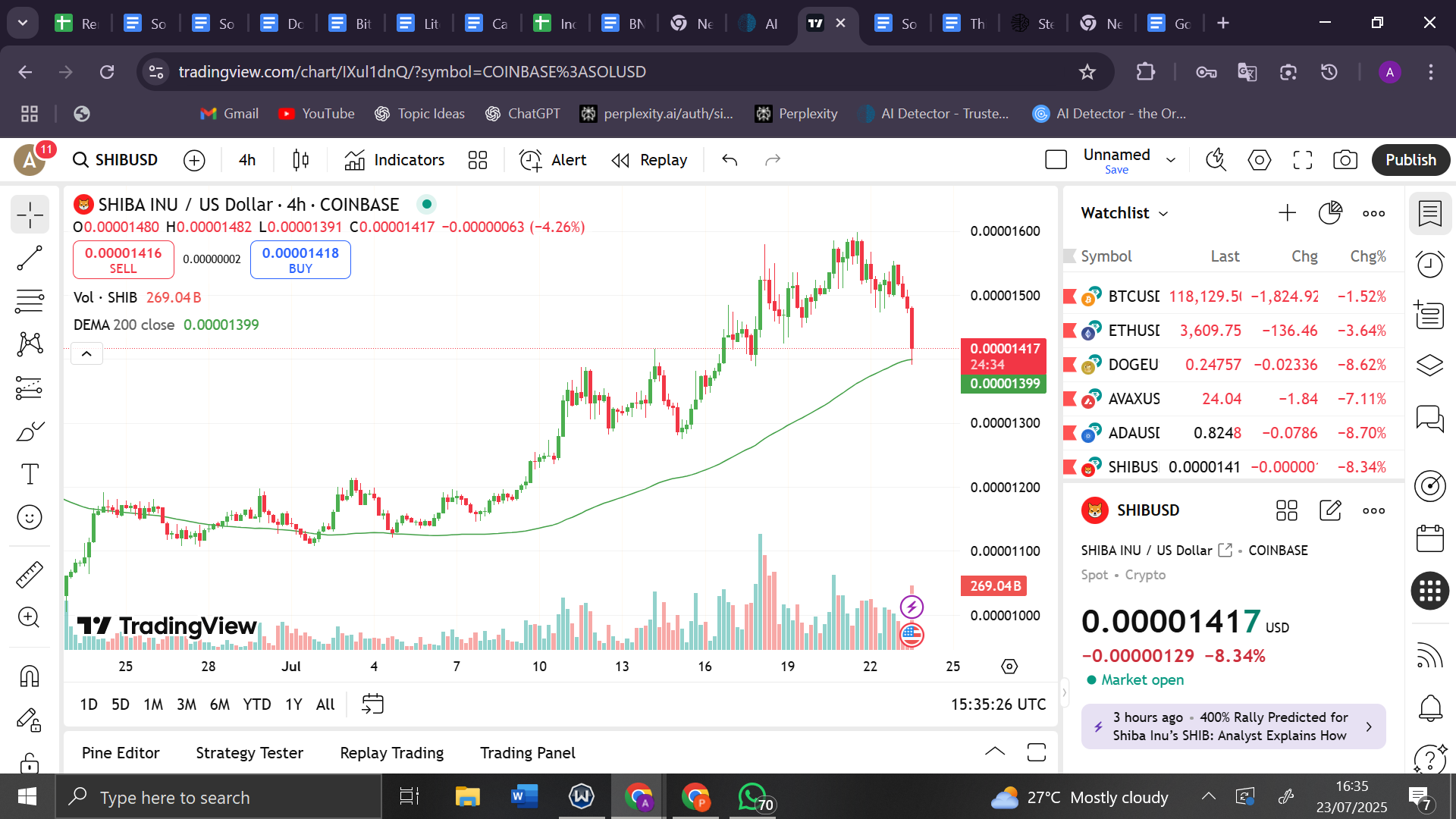Select the brush drawing tool
1456x819 pixels.
click(x=30, y=431)
